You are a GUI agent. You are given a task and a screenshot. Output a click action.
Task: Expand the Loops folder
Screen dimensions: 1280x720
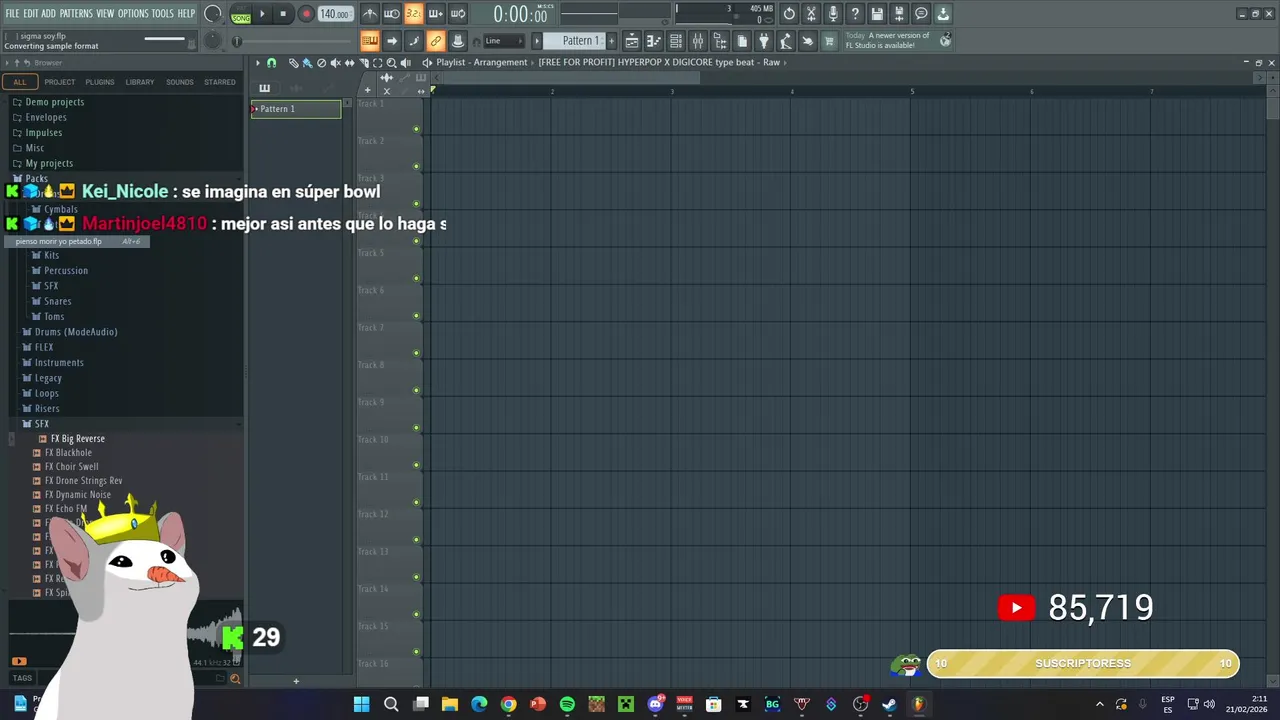coord(47,393)
